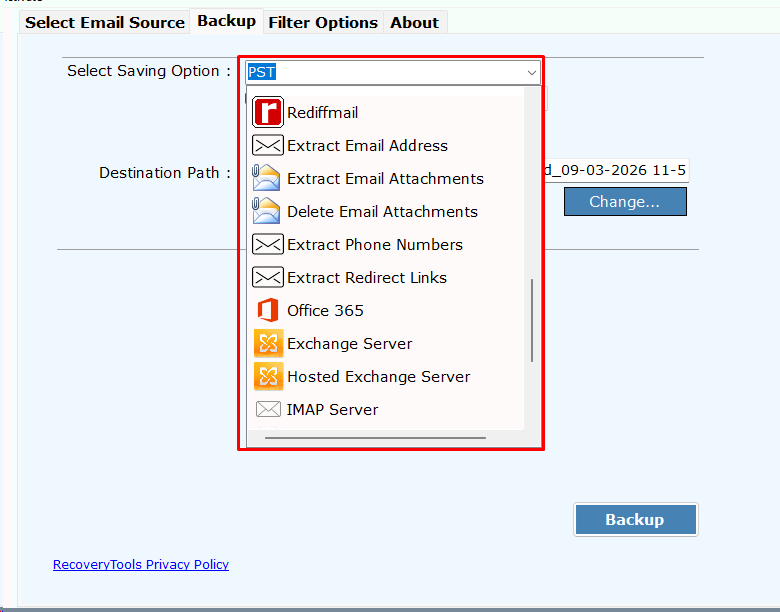This screenshot has width=780, height=612.
Task: Click the dropdown list horizontal scrollbar
Action: pos(376,438)
